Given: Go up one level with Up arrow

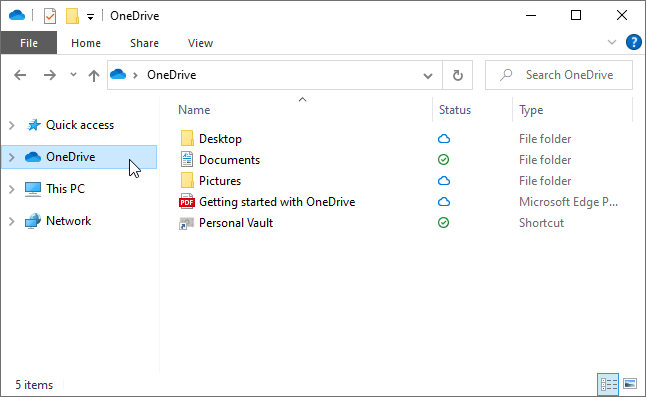Looking at the screenshot, I should pyautogui.click(x=94, y=75).
